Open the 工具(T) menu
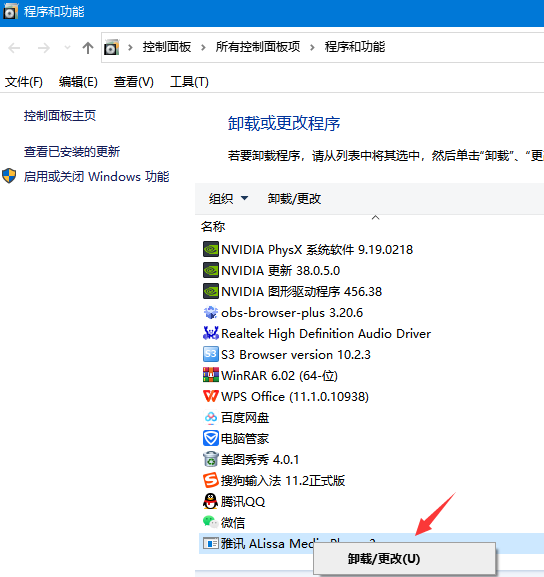The height and width of the screenshot is (577, 544). pyautogui.click(x=189, y=82)
